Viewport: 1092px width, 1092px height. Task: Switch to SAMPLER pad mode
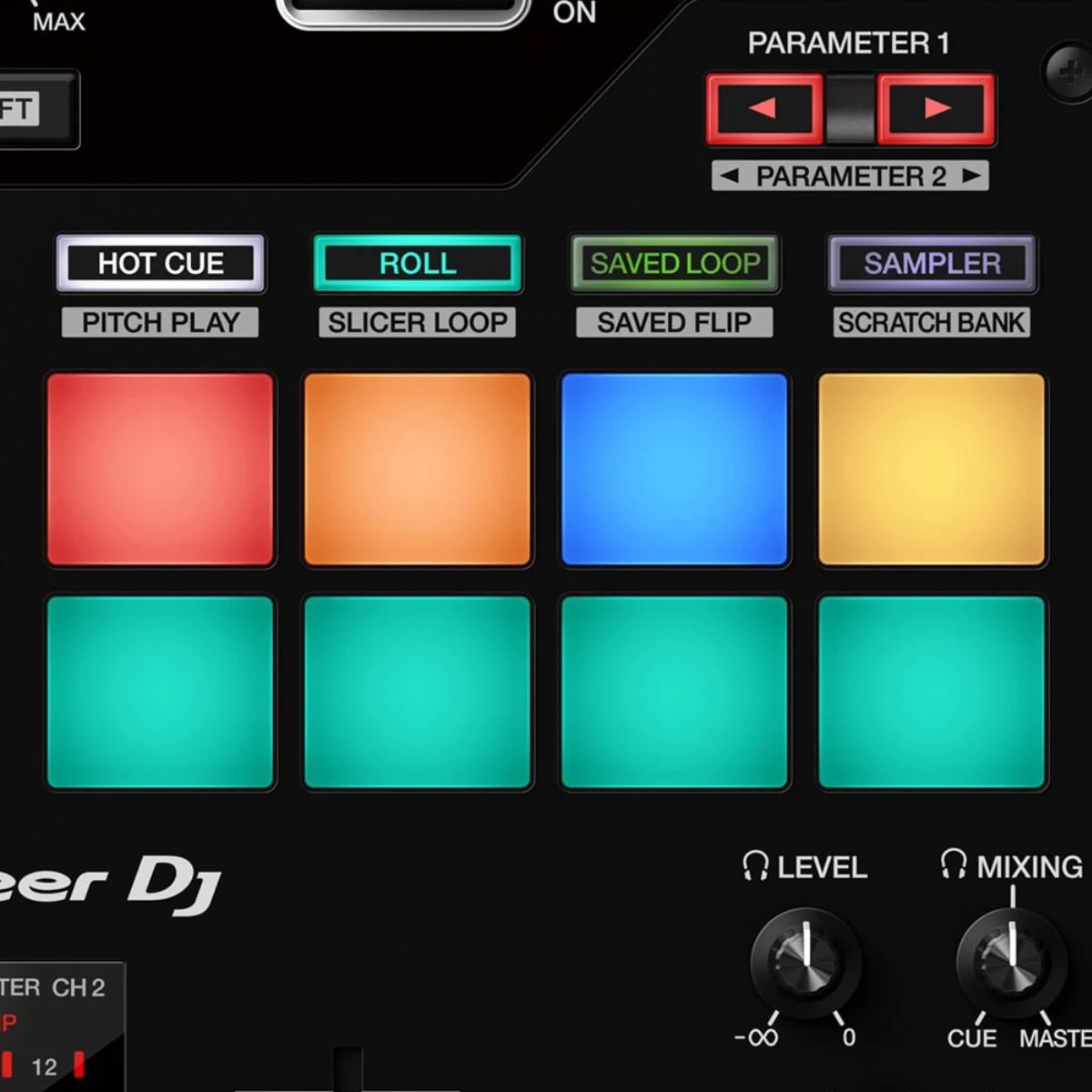pos(932,264)
